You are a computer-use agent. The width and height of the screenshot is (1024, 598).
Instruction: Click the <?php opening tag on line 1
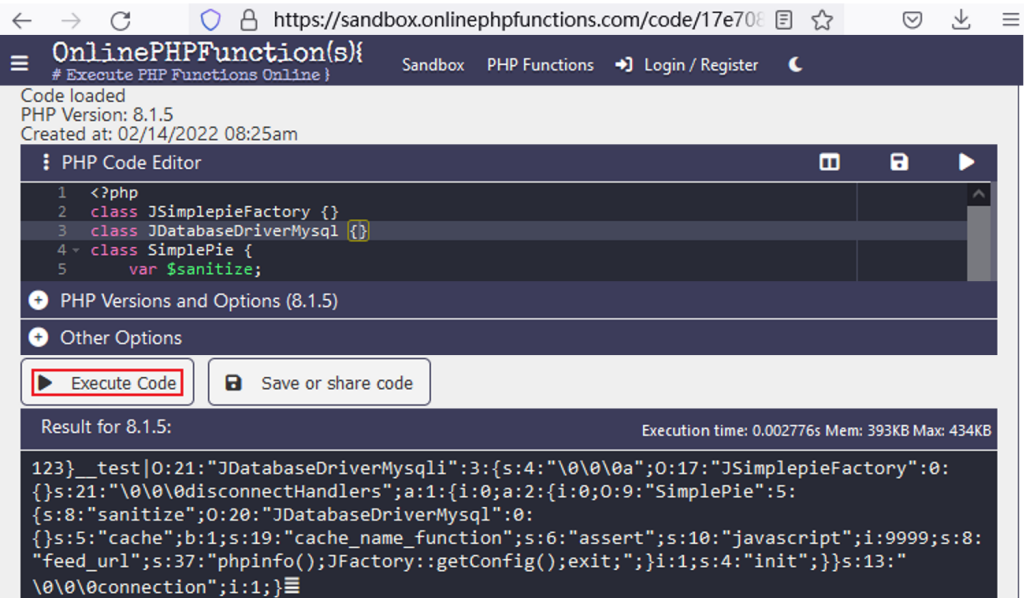click(114, 193)
